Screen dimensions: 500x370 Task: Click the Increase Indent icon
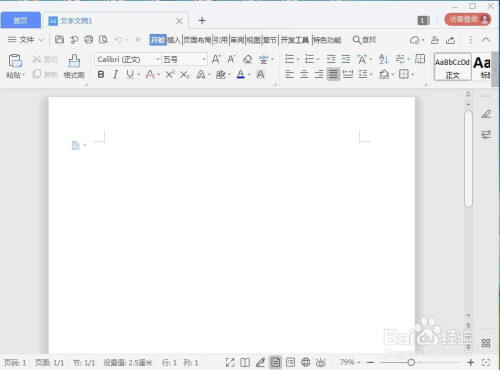tap(346, 59)
